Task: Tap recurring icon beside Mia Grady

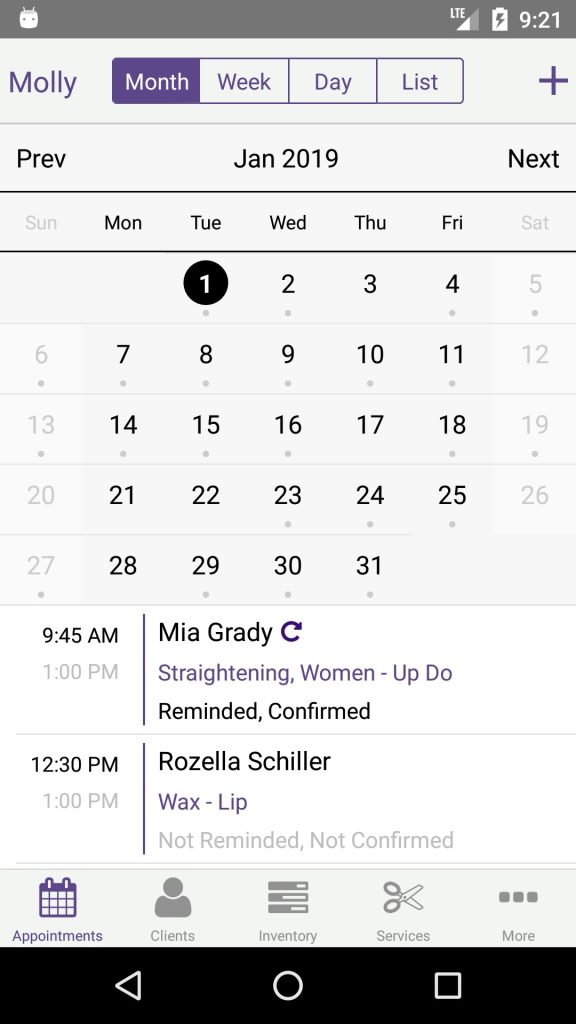Action: 291,631
